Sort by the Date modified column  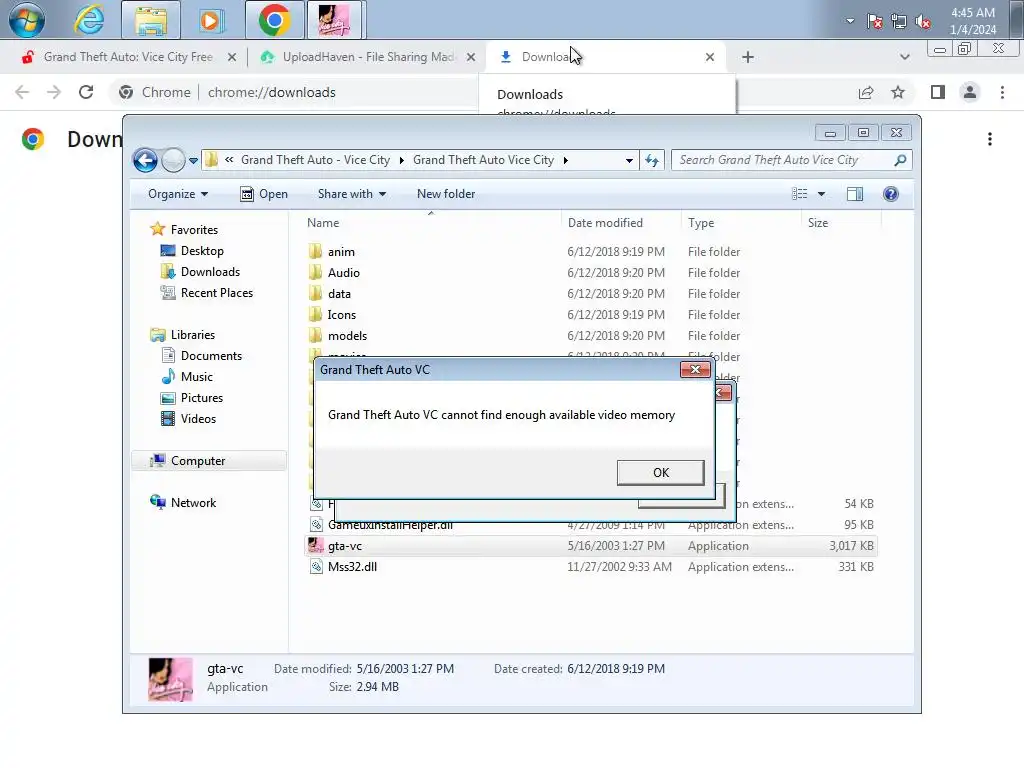(620, 223)
